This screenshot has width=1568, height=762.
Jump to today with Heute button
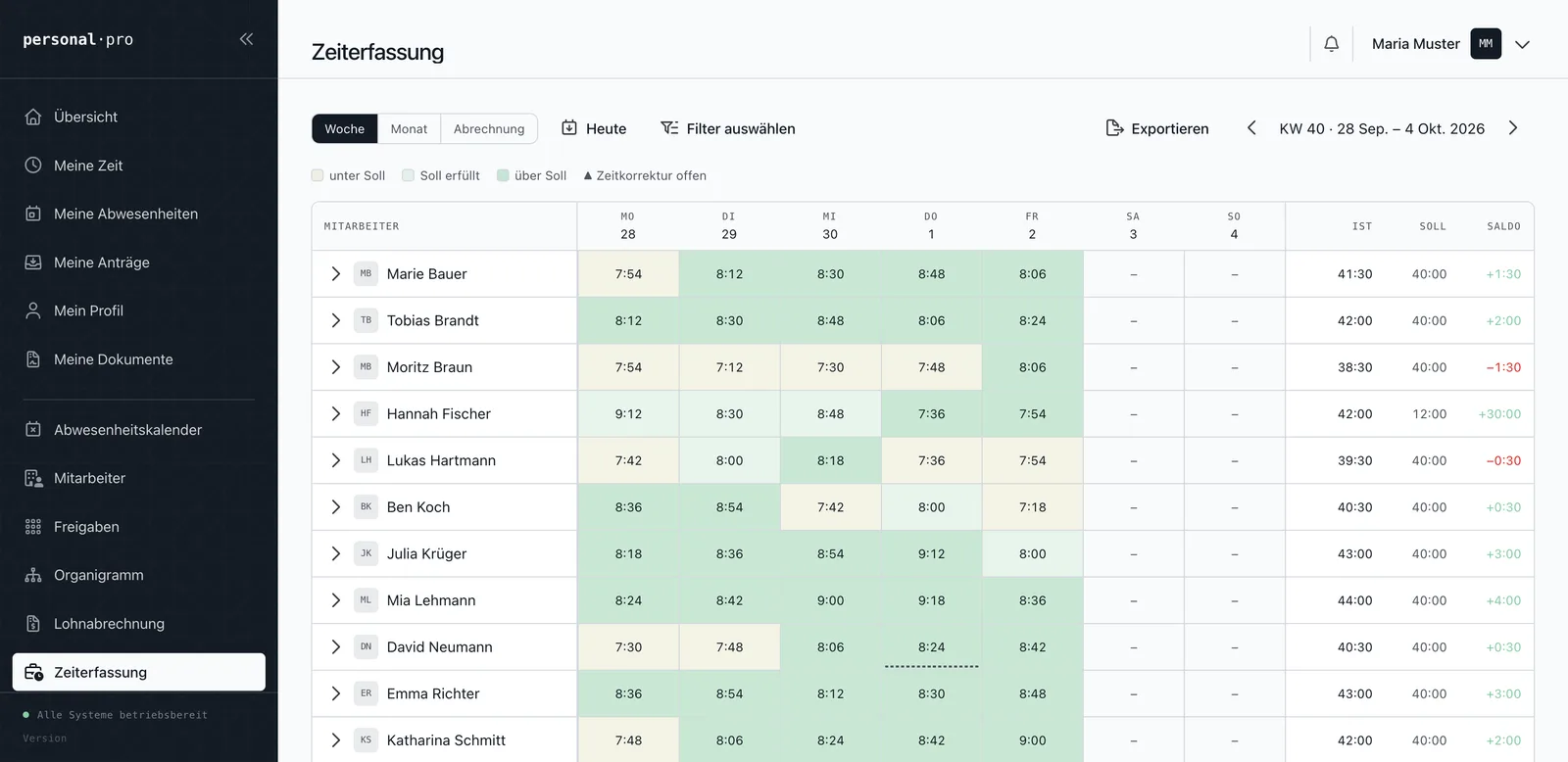[x=594, y=128]
